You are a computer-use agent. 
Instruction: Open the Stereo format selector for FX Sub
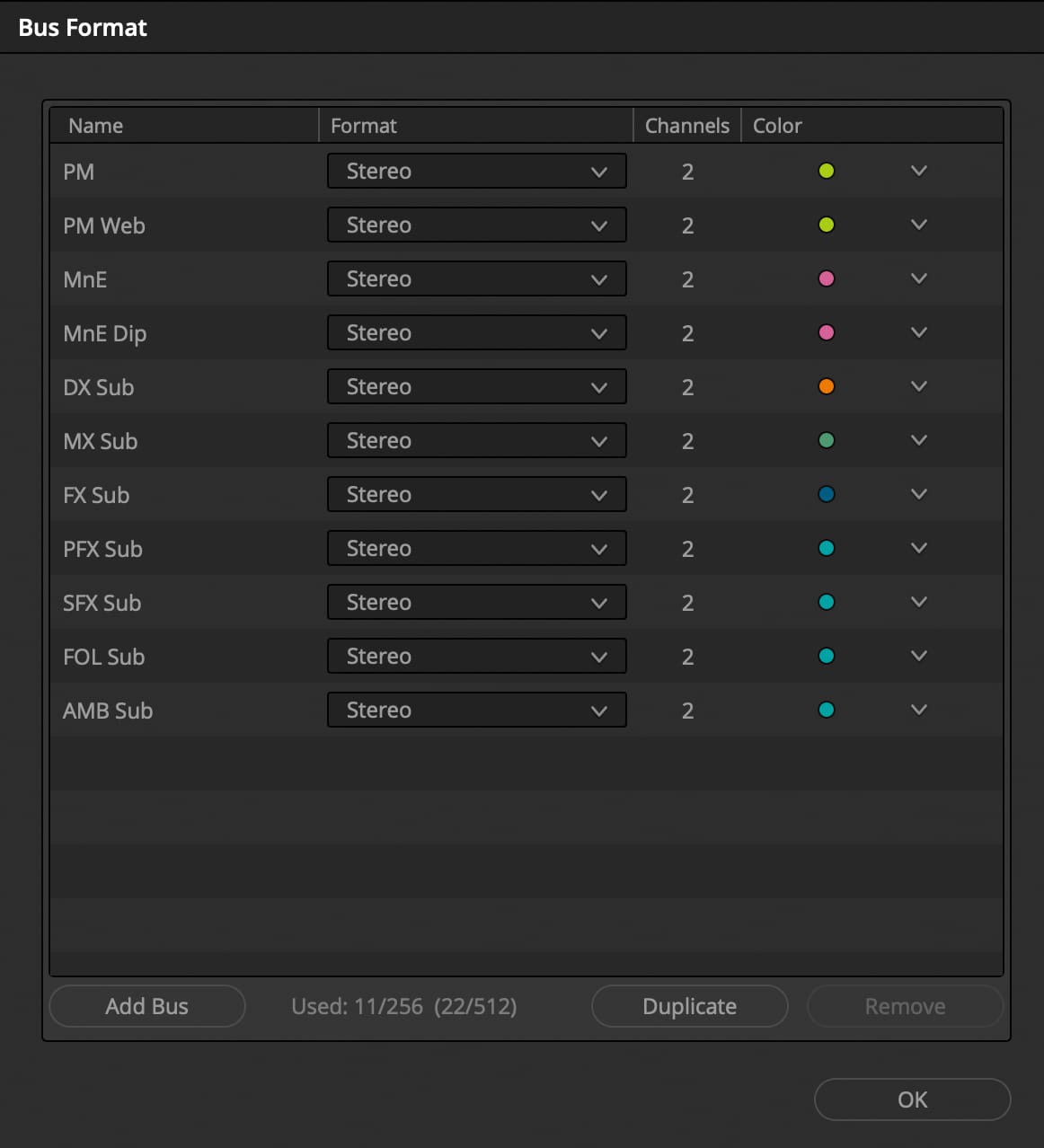(x=476, y=494)
